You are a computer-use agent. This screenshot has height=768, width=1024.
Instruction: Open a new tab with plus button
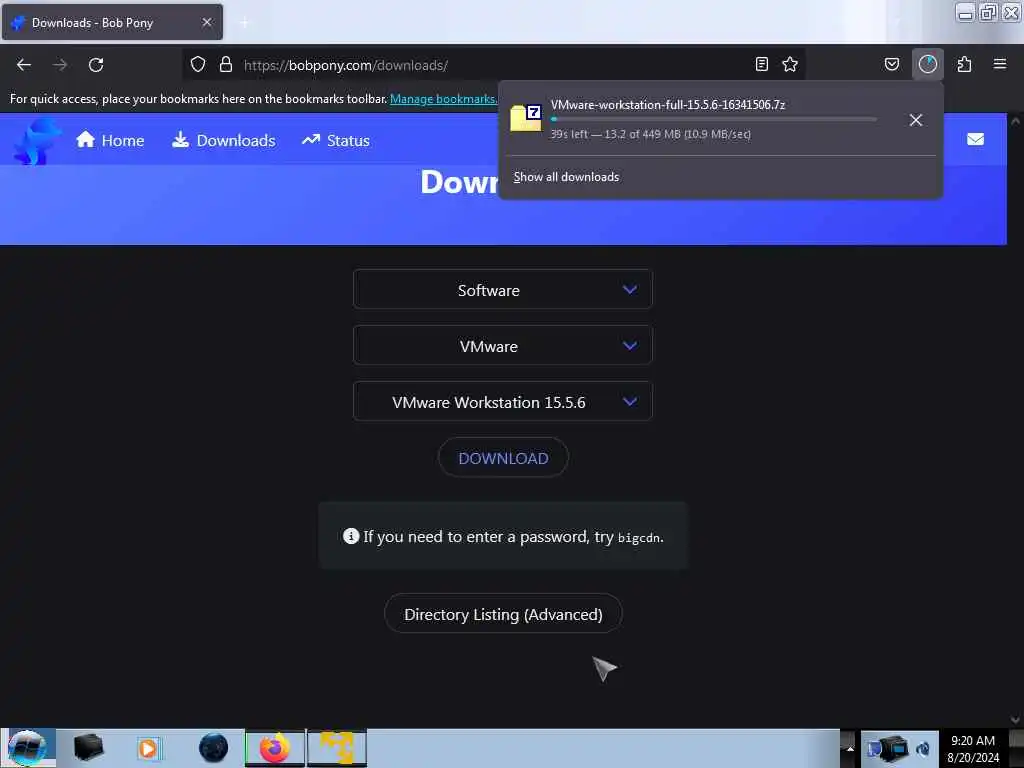coord(244,23)
